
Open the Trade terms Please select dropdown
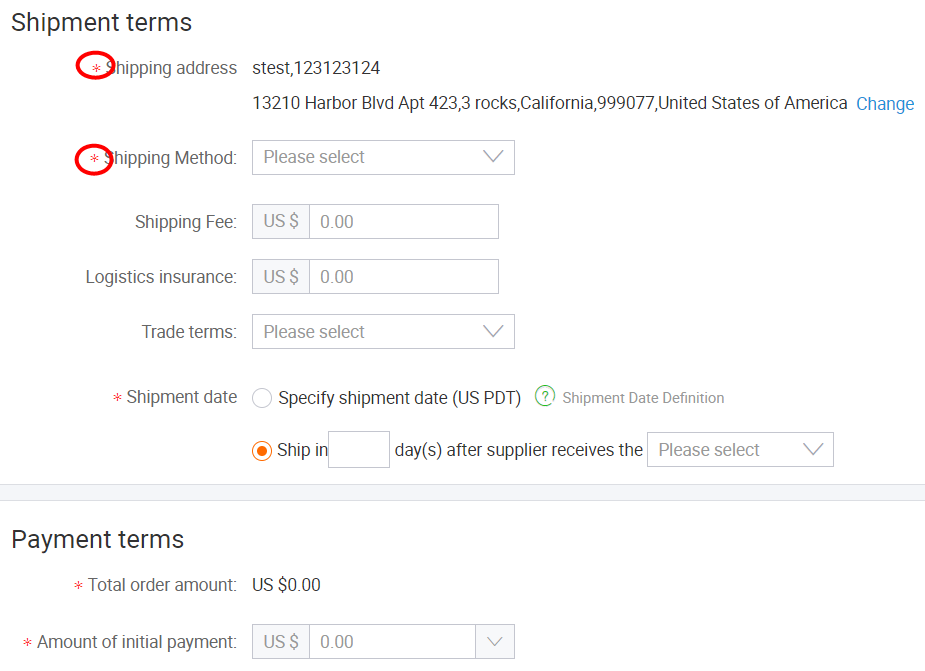click(x=383, y=332)
